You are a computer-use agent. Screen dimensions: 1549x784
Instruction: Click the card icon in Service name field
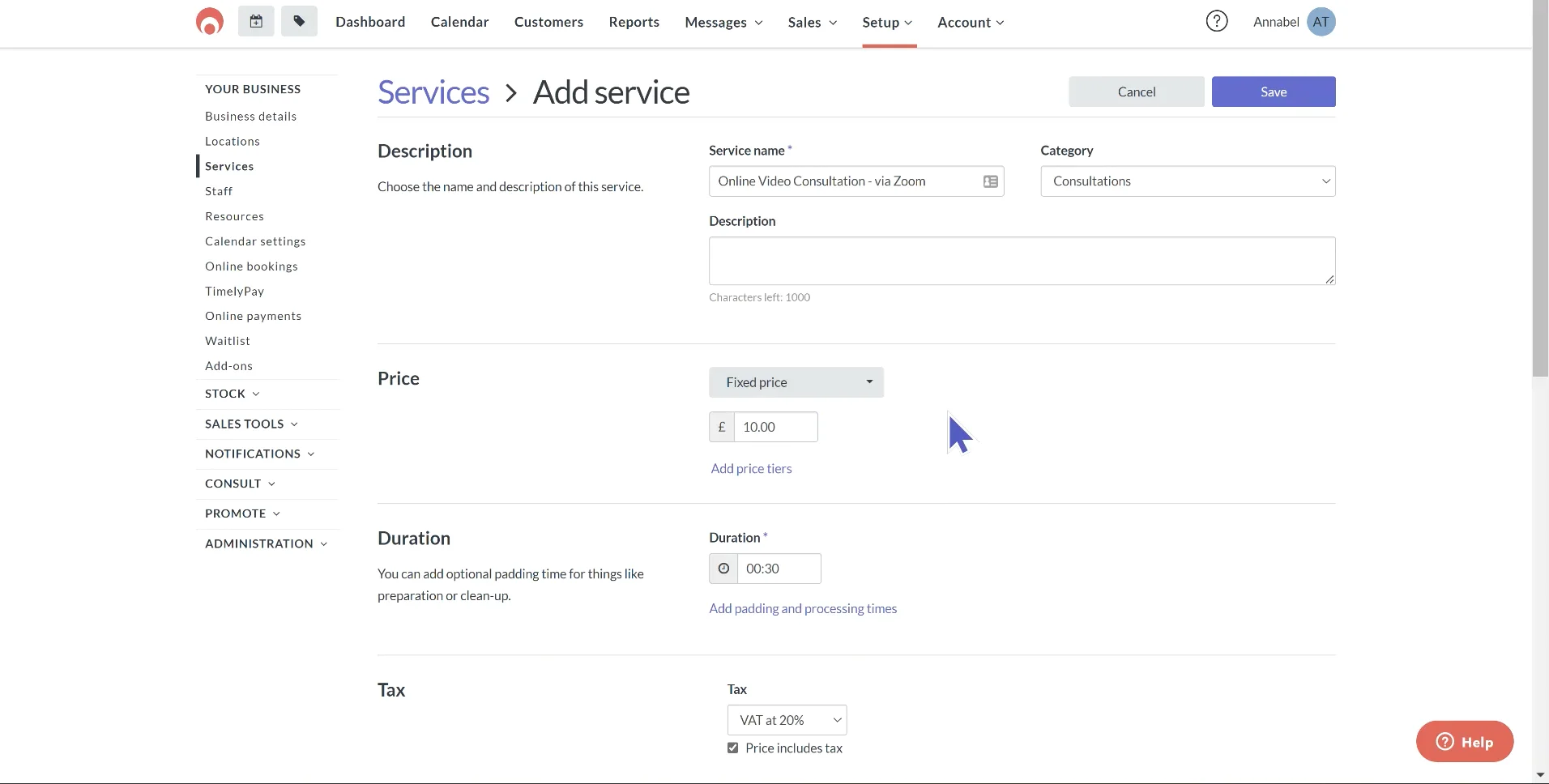990,181
